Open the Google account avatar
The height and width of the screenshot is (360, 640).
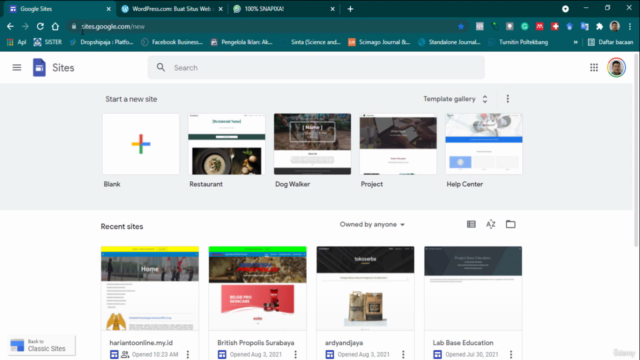click(616, 67)
